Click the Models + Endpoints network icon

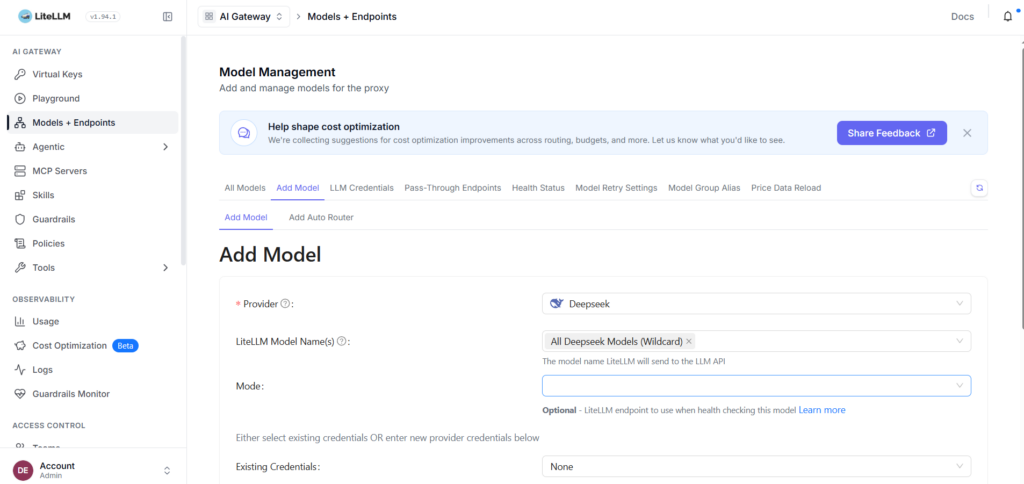[20, 123]
